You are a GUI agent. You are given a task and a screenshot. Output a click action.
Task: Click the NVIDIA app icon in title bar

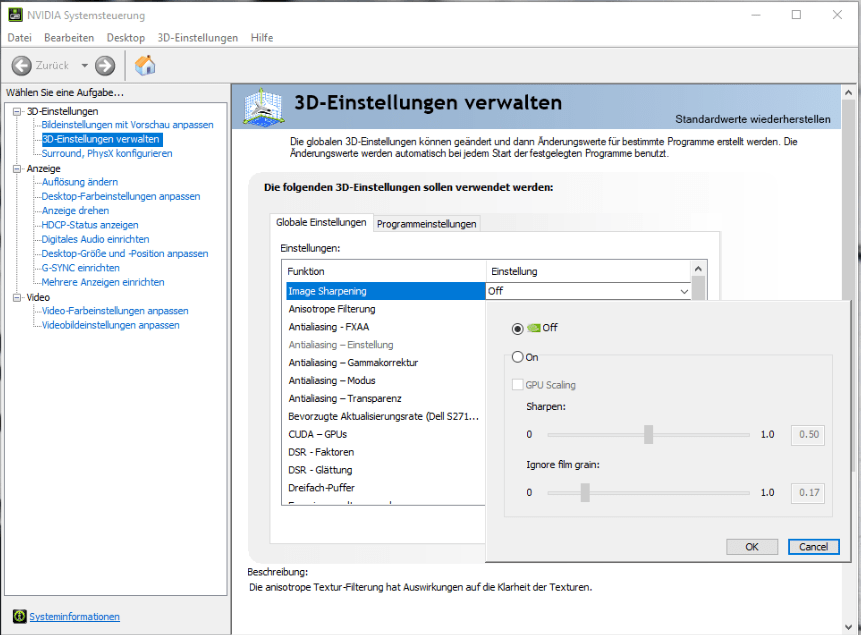tap(15, 15)
